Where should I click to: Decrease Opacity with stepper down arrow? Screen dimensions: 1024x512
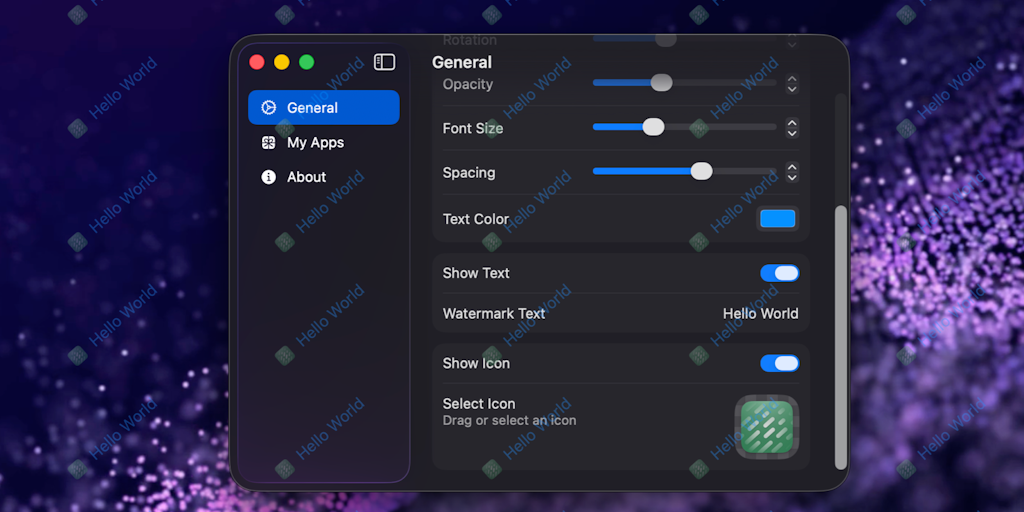click(792, 90)
